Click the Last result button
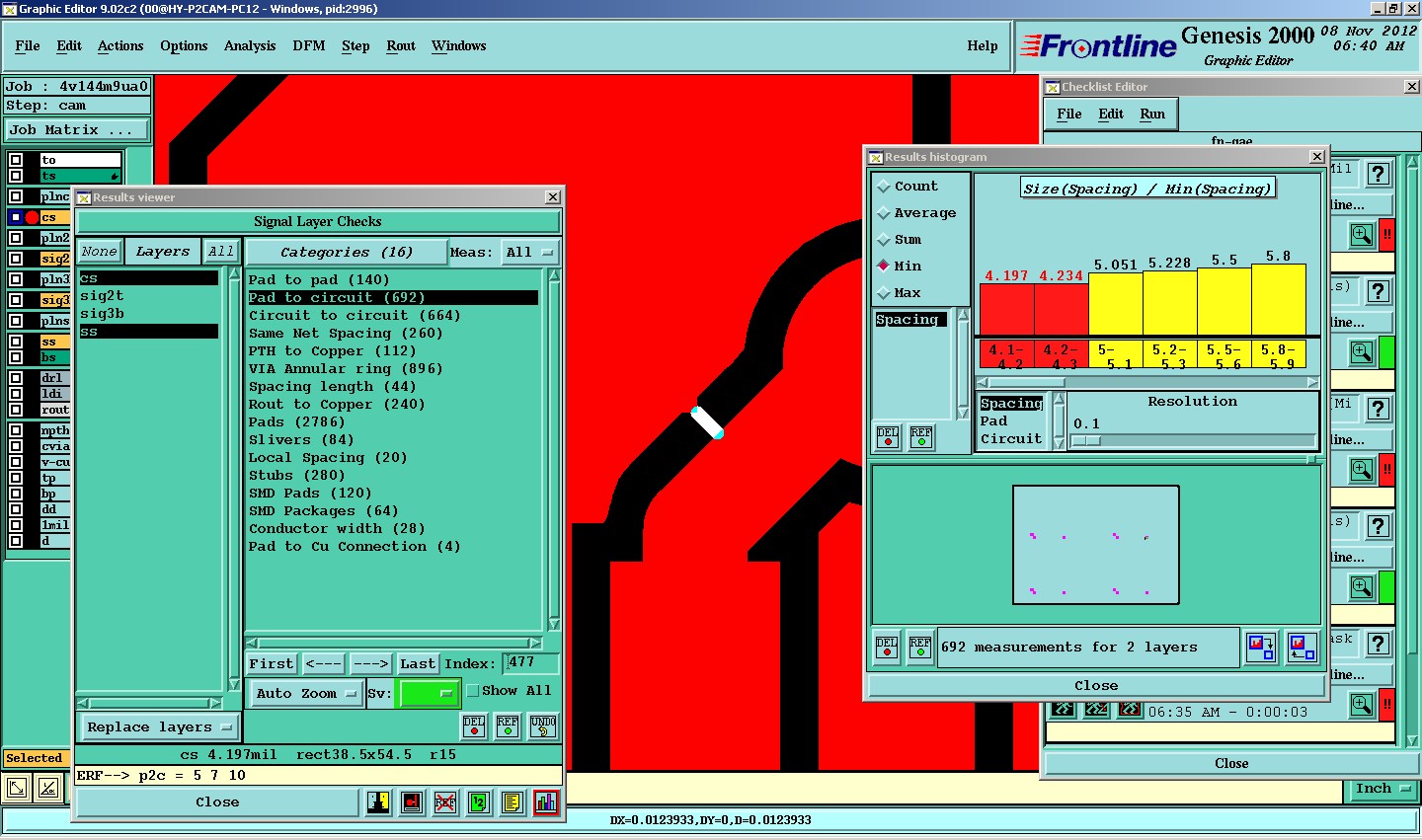Screen dimensions: 1422x840 tap(418, 664)
